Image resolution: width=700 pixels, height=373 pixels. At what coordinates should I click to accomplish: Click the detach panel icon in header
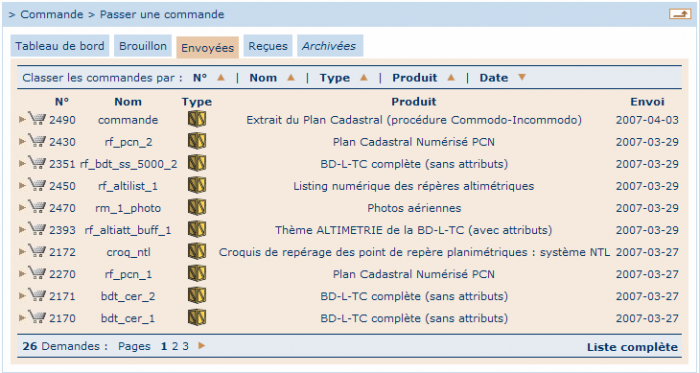(680, 14)
